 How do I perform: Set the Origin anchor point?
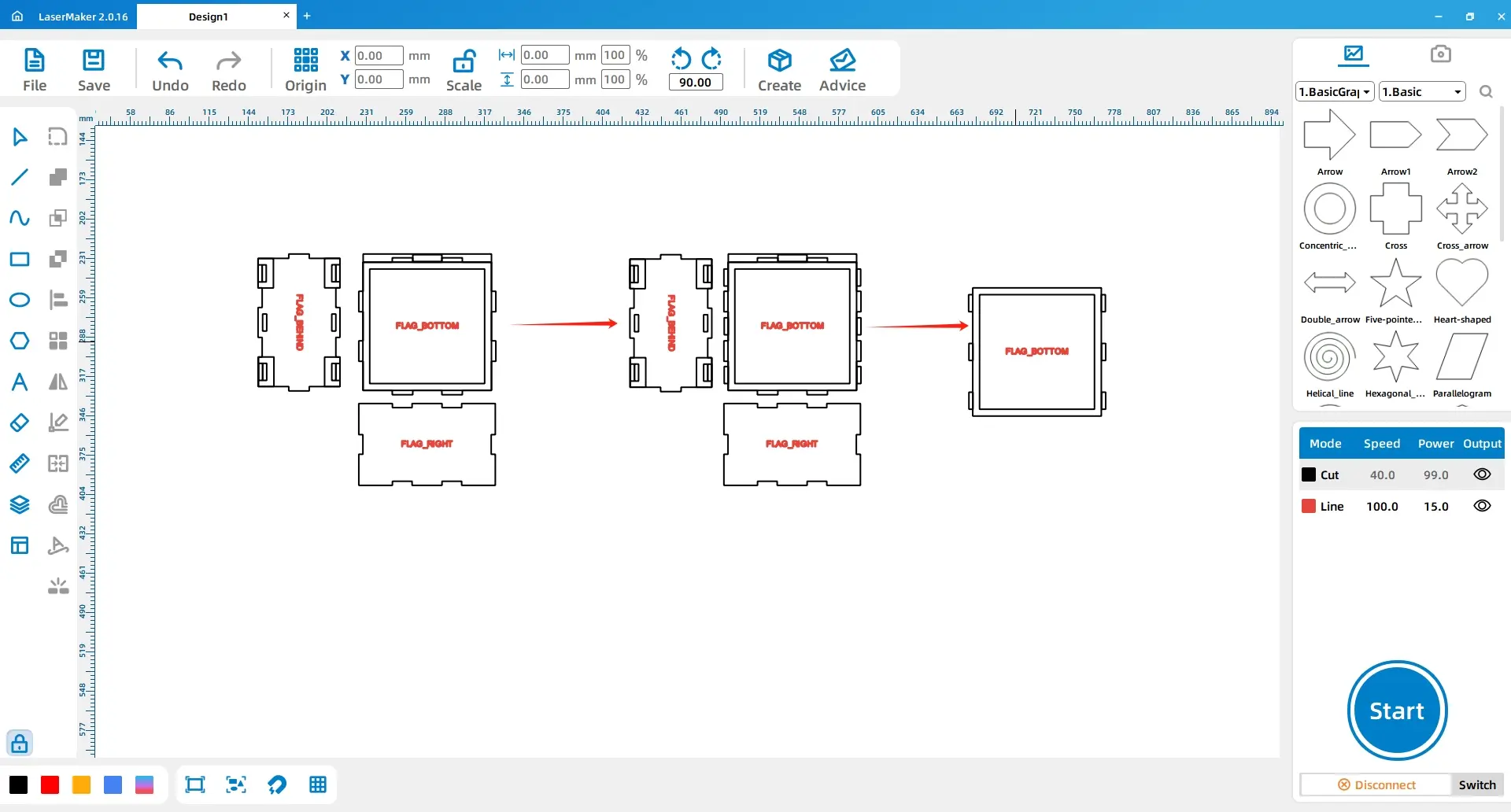coord(305,70)
